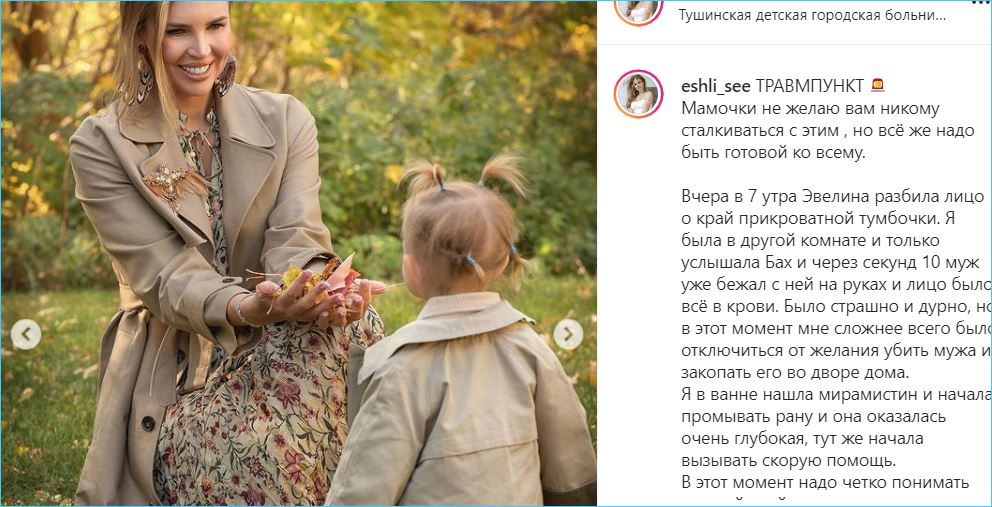
Task: Click the word мирамистин in caption
Action: coord(869,394)
